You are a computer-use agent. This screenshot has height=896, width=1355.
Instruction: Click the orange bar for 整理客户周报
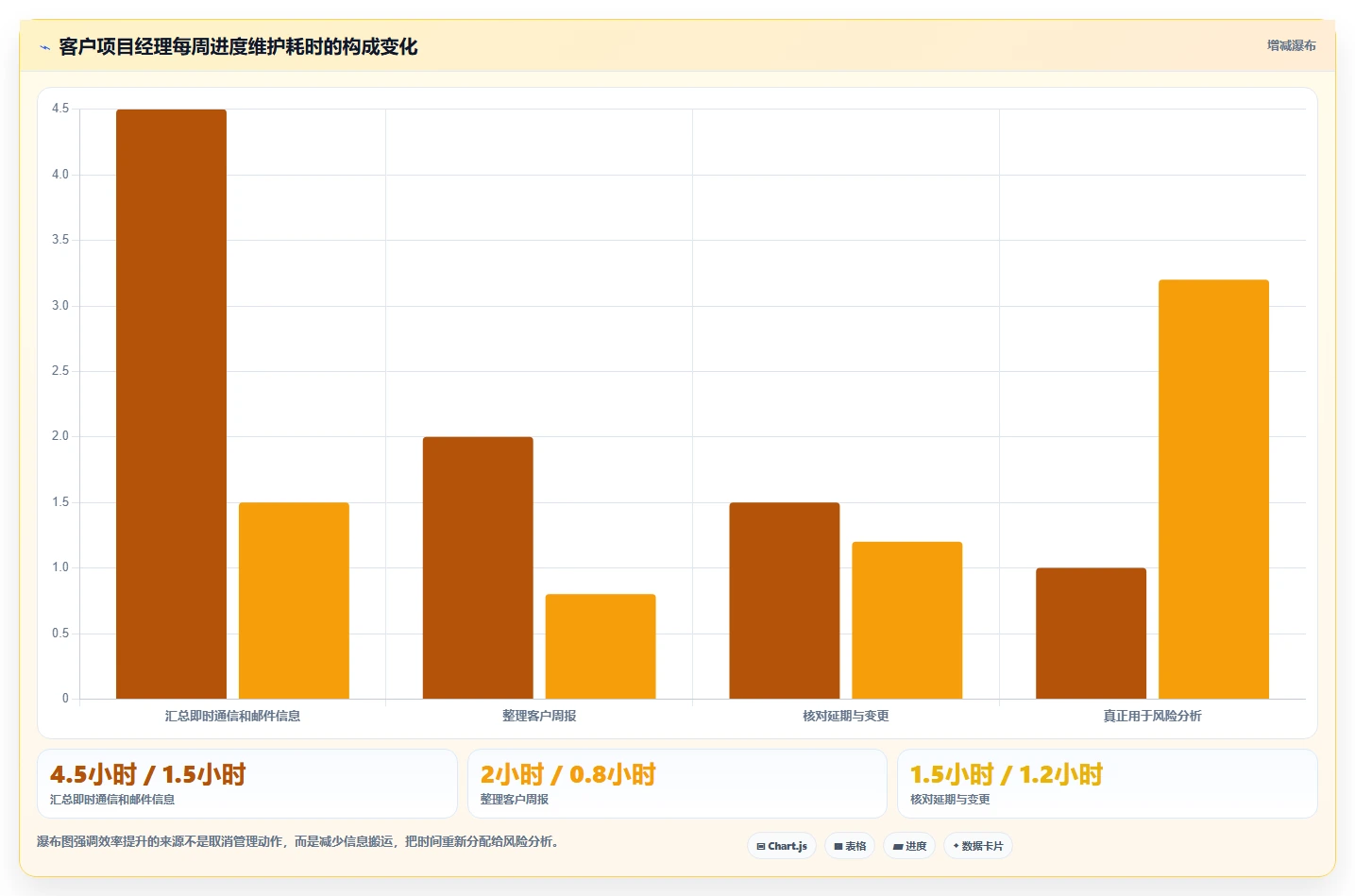click(x=601, y=647)
